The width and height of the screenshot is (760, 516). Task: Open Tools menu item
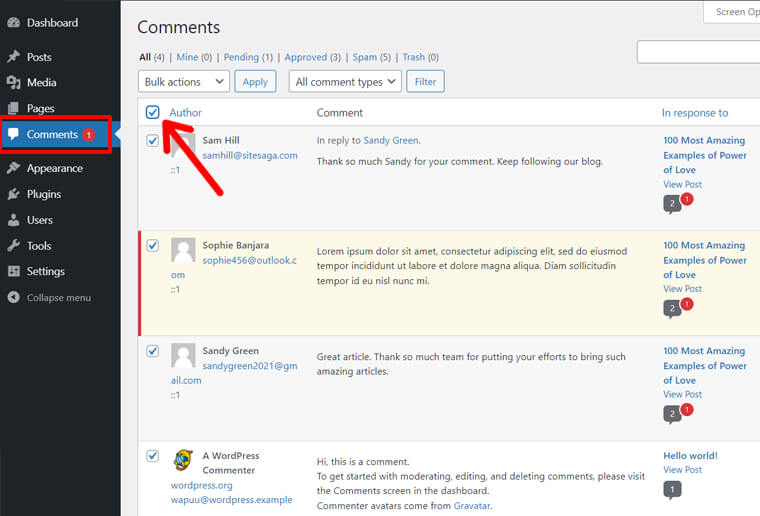pos(39,246)
